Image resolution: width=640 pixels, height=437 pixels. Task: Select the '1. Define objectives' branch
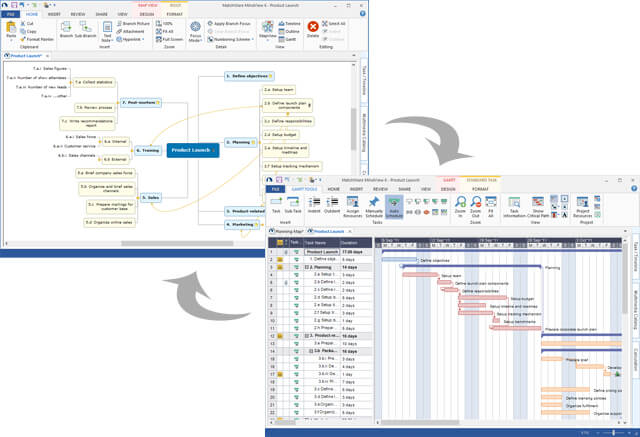click(x=249, y=76)
